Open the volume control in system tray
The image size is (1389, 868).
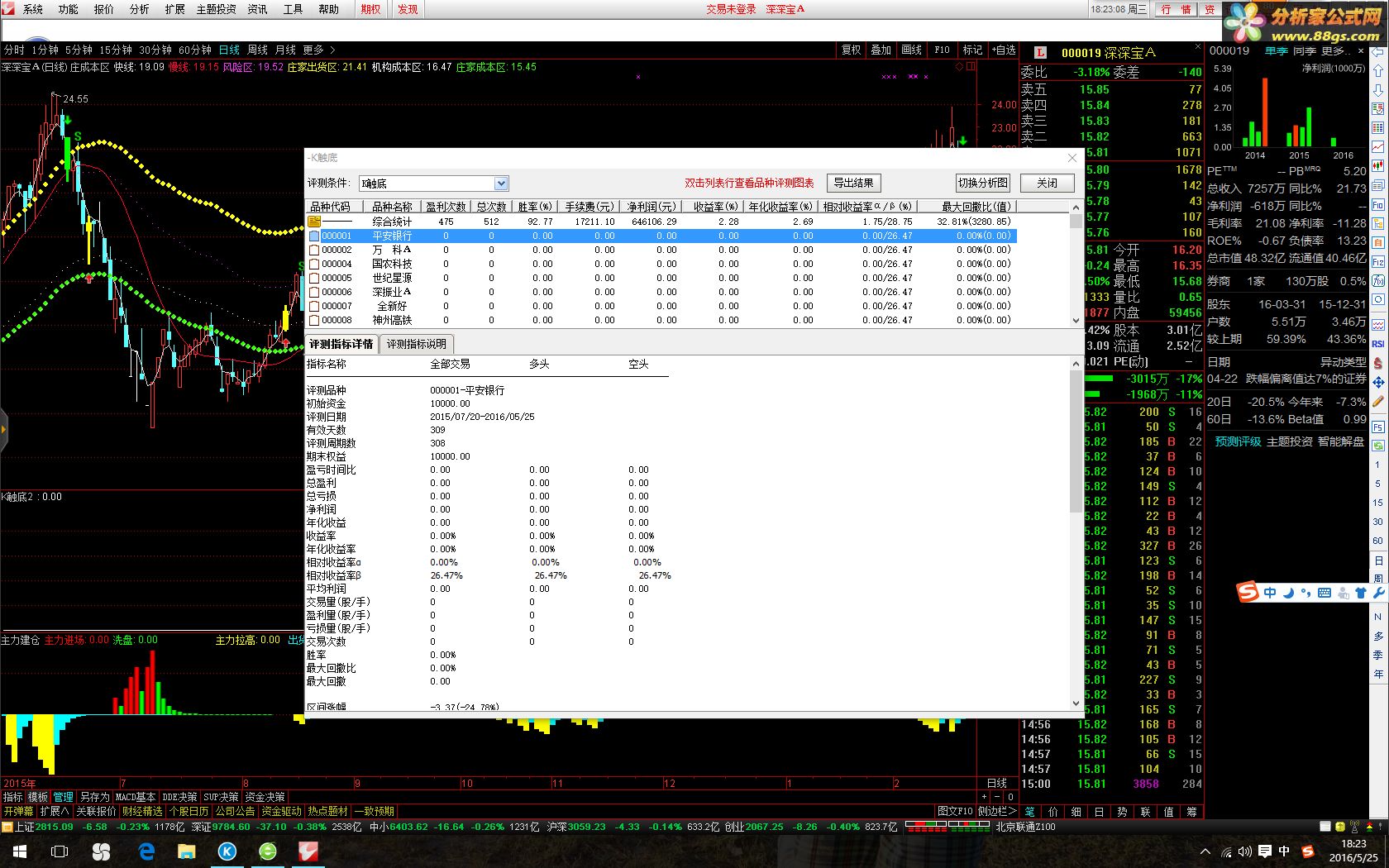click(x=1245, y=851)
